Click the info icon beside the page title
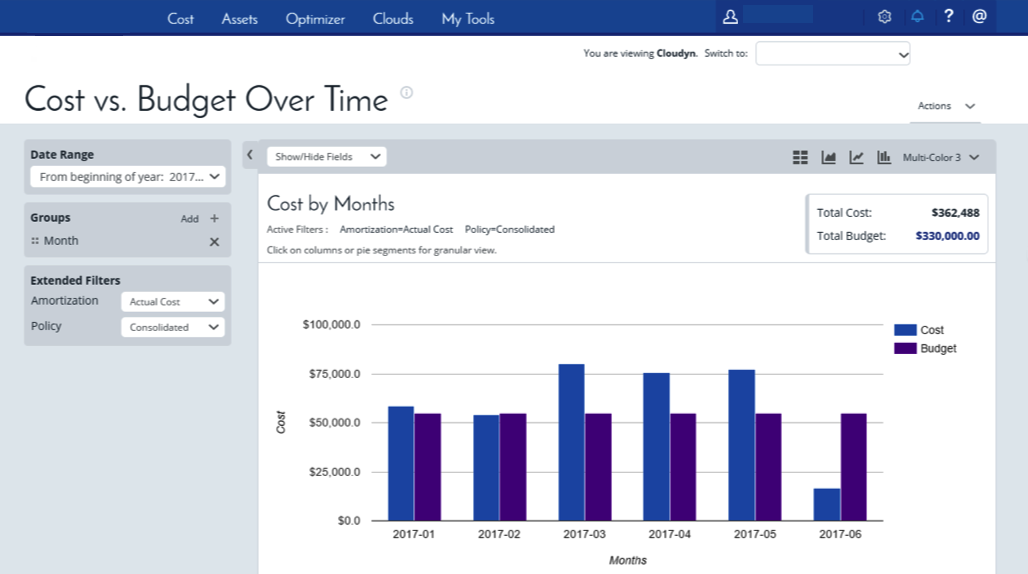Image resolution: width=1028 pixels, height=574 pixels. (407, 93)
